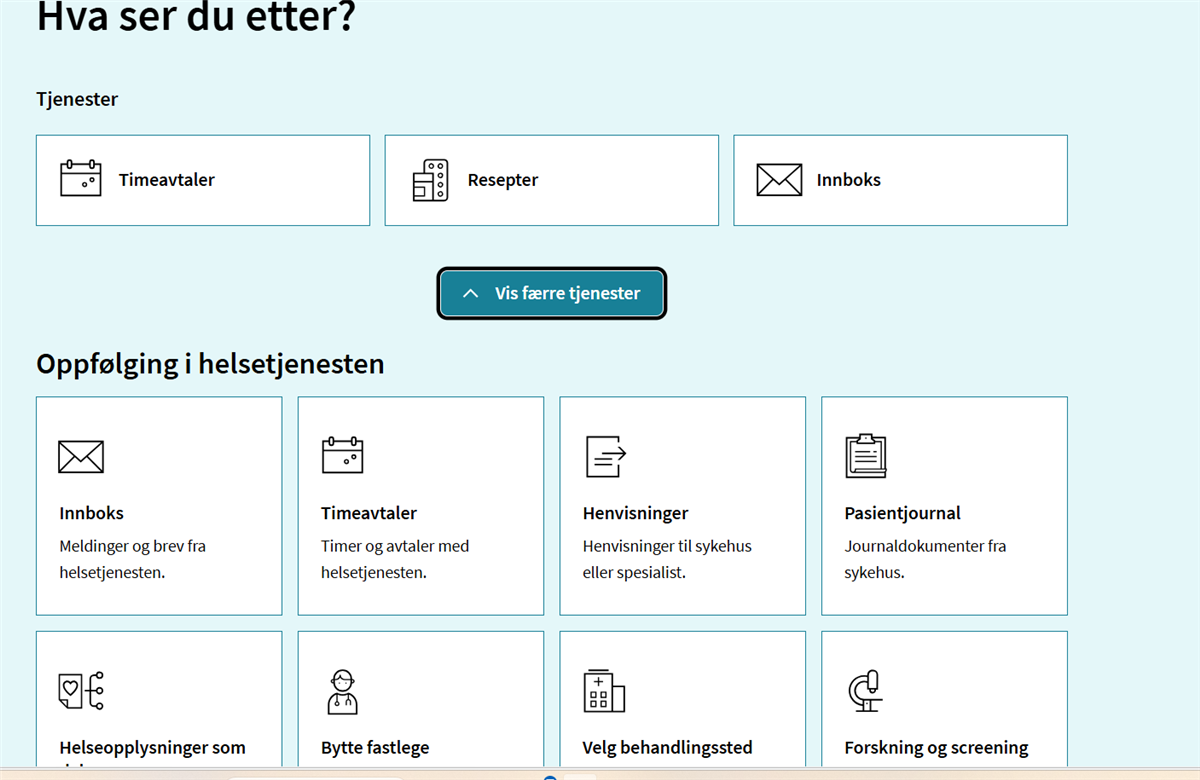Click the envelope icon in the Oppfølging Innboks card
The image size is (1200, 780).
(81, 456)
